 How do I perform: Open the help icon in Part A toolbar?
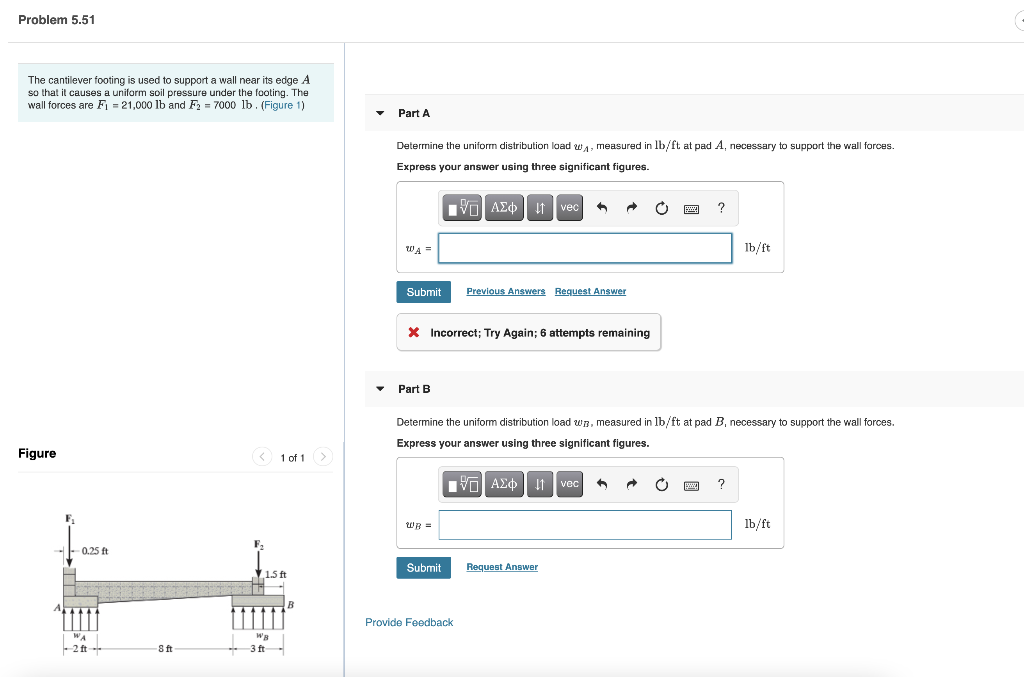click(x=721, y=207)
